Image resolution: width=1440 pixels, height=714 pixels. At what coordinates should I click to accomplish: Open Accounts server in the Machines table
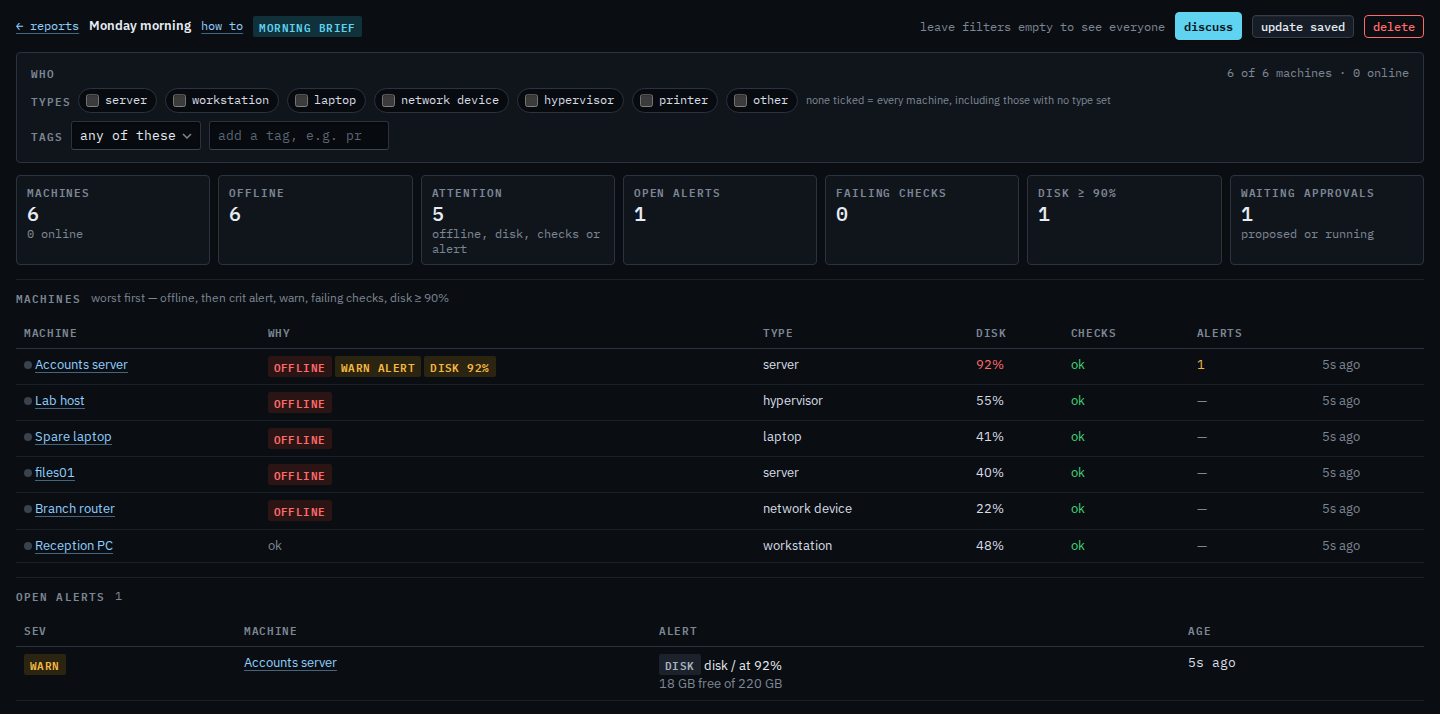click(x=81, y=365)
